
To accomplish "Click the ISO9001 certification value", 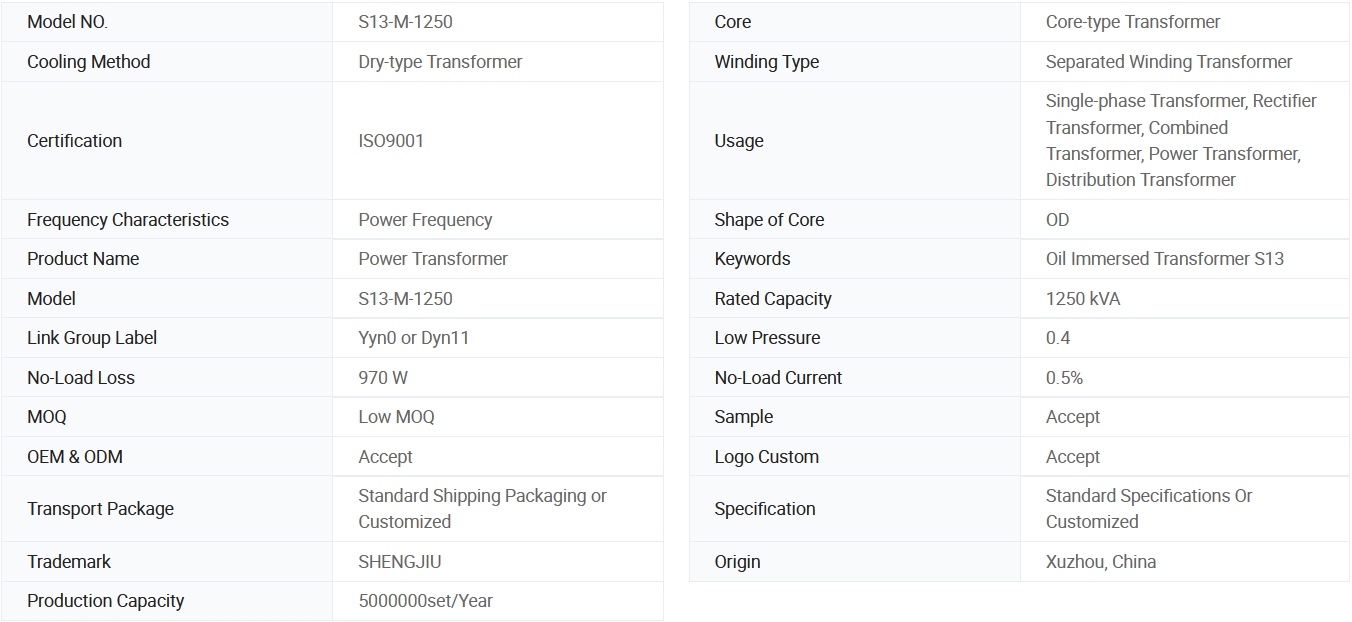I will 391,141.
